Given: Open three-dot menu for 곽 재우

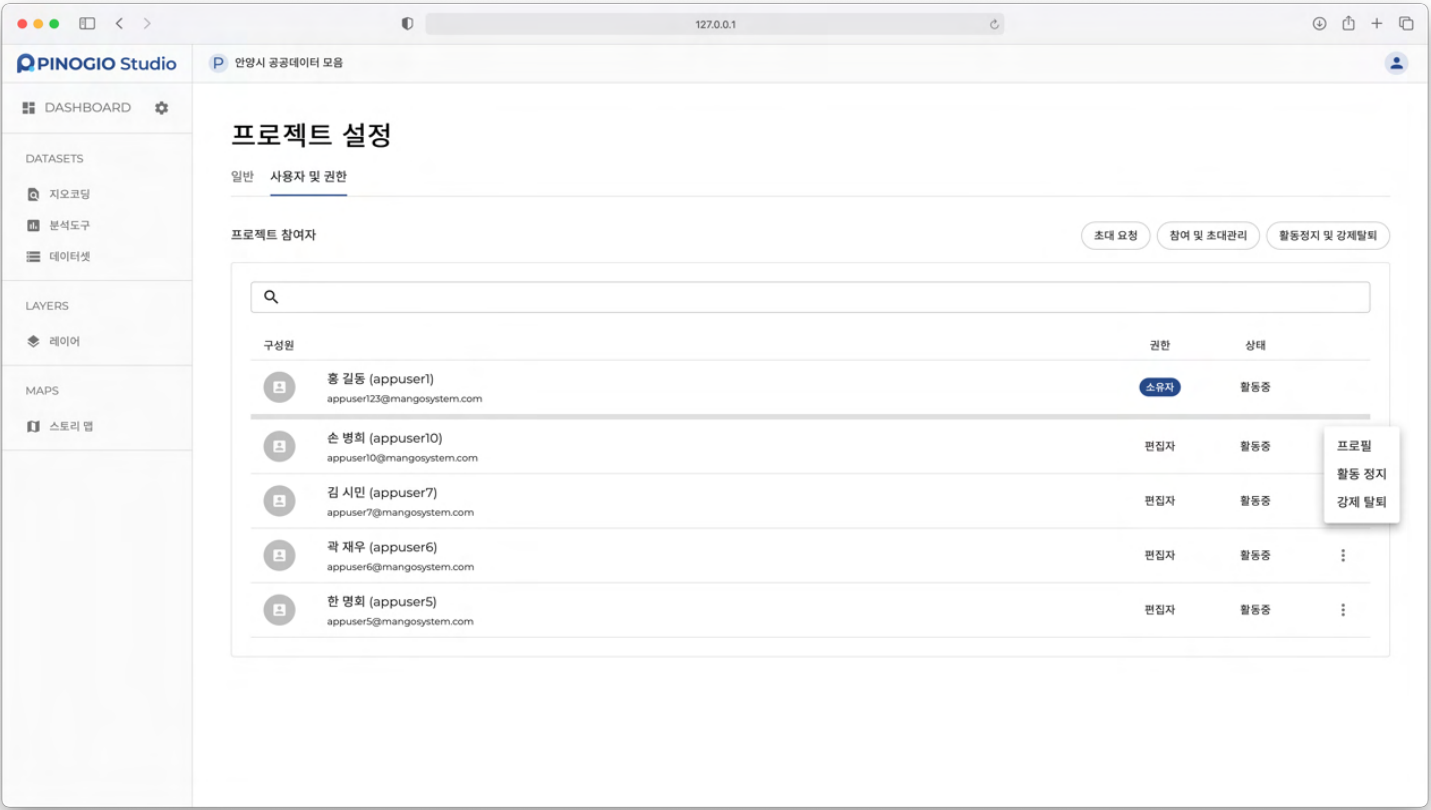Looking at the screenshot, I should (1343, 556).
